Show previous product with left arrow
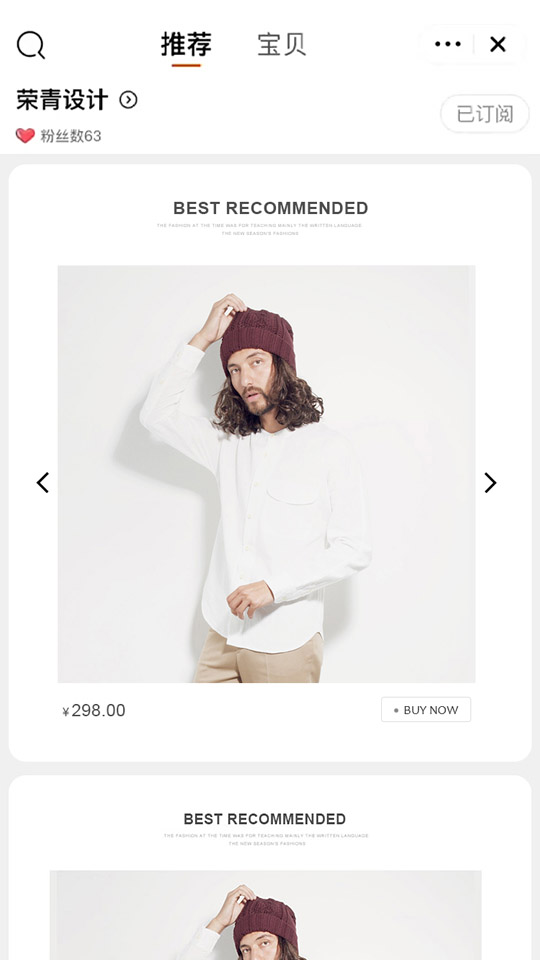Screen dimensions: 540x960 (42, 482)
